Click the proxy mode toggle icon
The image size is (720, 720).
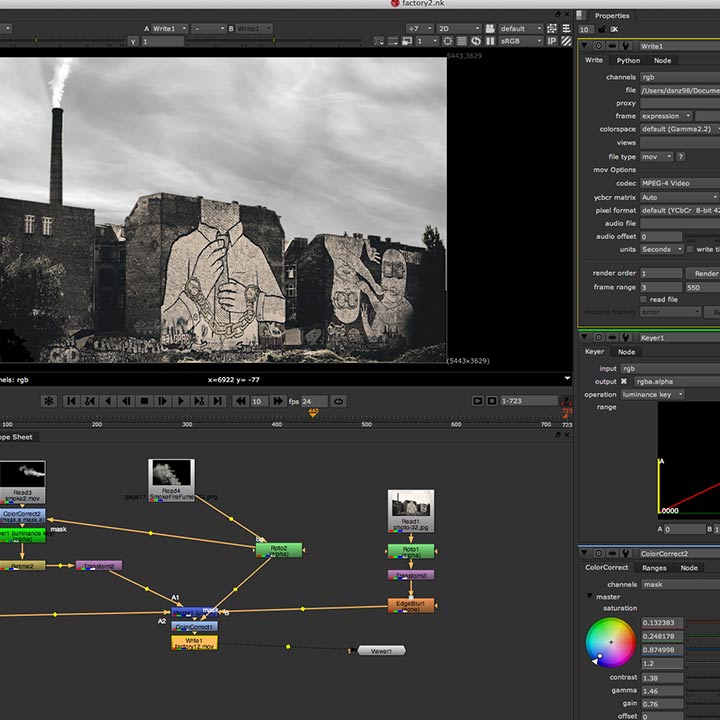point(407,41)
